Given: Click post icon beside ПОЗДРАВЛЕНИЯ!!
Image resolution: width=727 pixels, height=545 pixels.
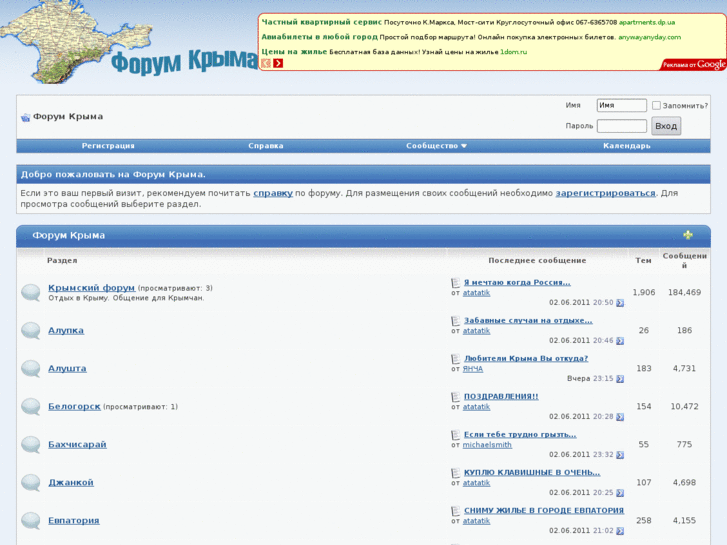Looking at the screenshot, I should click(x=455, y=397).
